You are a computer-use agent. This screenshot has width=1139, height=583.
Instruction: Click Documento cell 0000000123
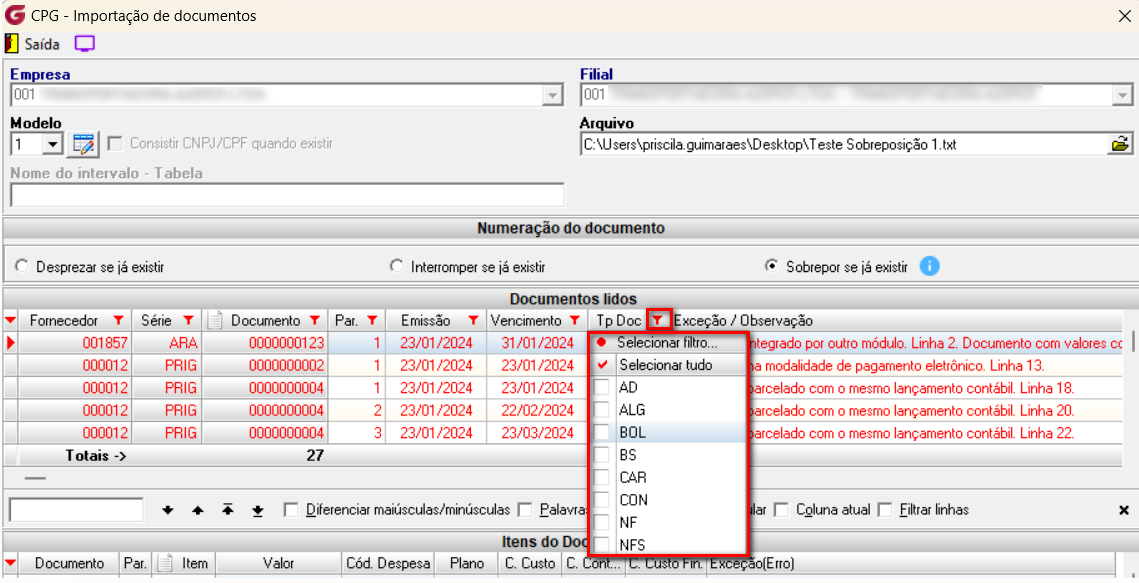pos(265,343)
